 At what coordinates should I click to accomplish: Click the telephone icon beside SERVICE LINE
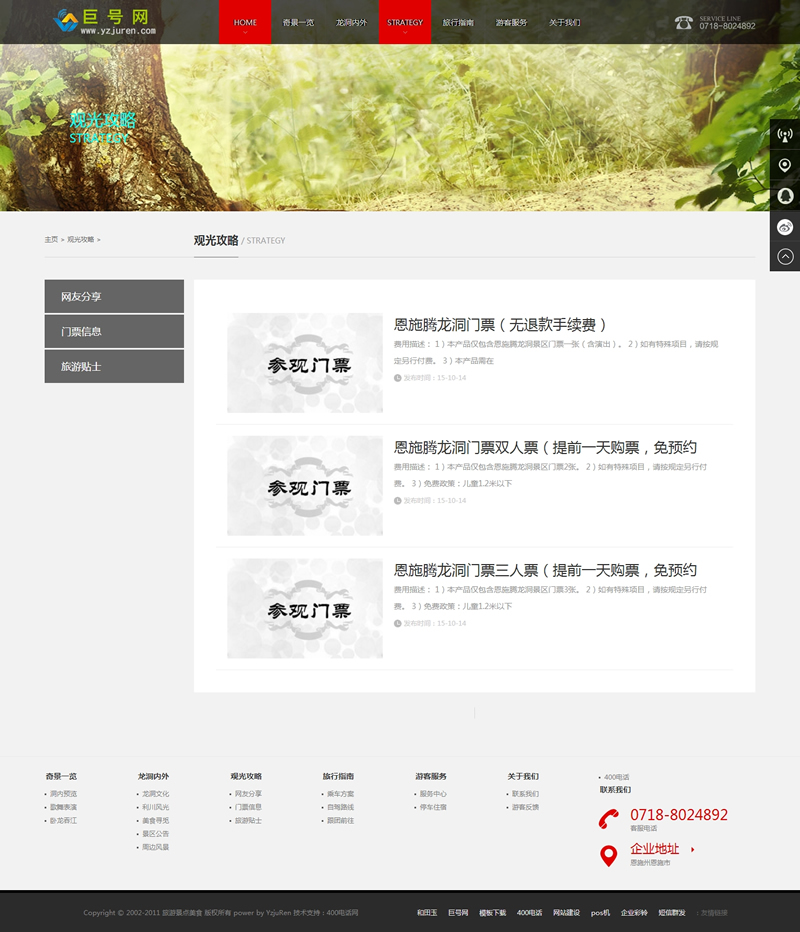(684, 22)
